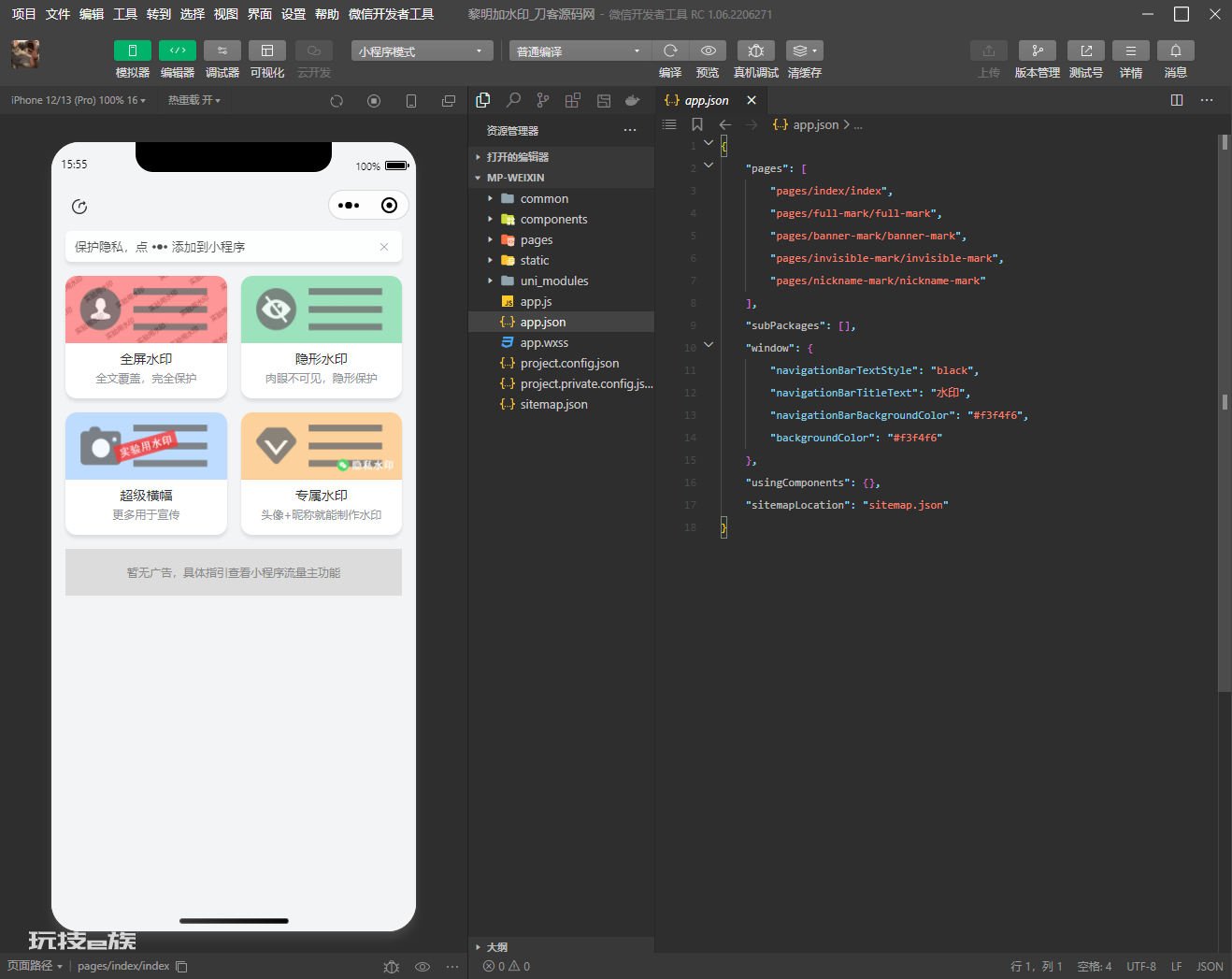Open the 全屏水印 card in simulator

click(x=146, y=337)
